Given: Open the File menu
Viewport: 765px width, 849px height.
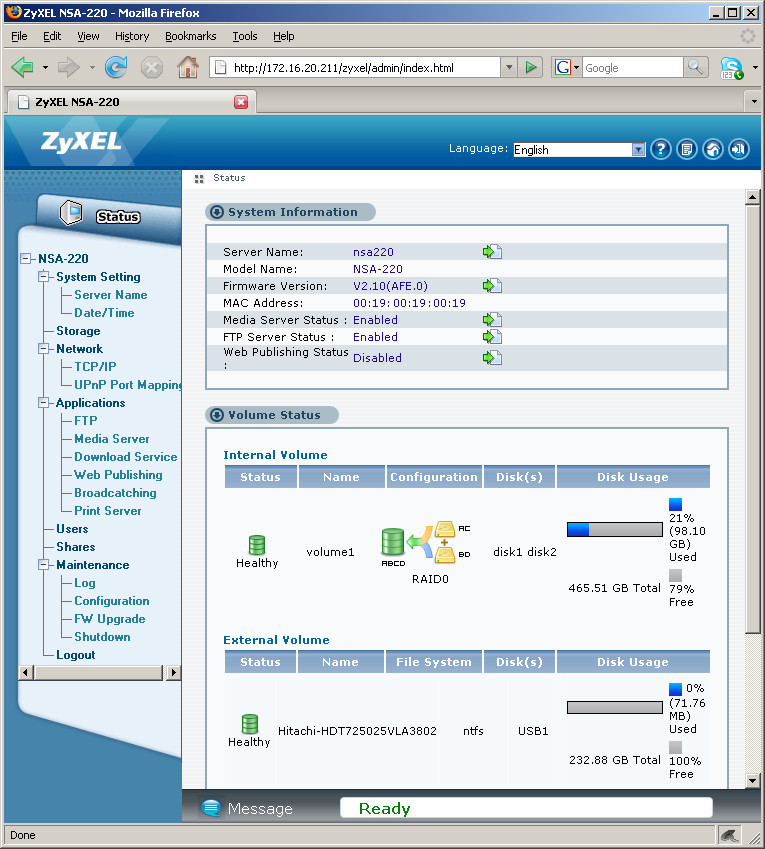Looking at the screenshot, I should [19, 36].
